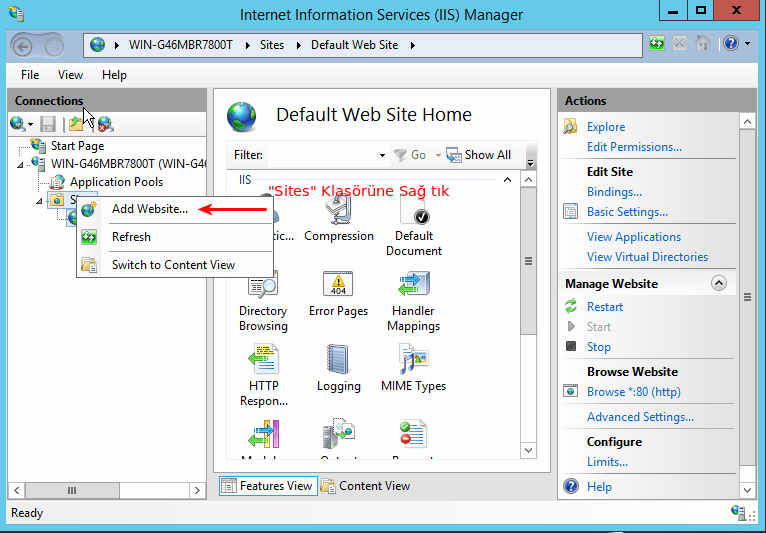Viewport: 766px width, 533px height.
Task: Open the View menu
Action: (x=70, y=75)
